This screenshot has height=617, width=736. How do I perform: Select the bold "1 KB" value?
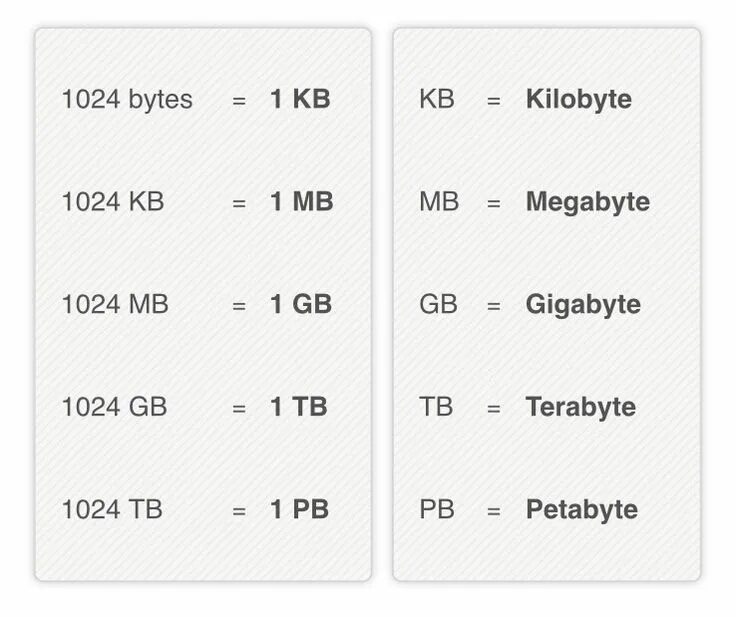300,100
